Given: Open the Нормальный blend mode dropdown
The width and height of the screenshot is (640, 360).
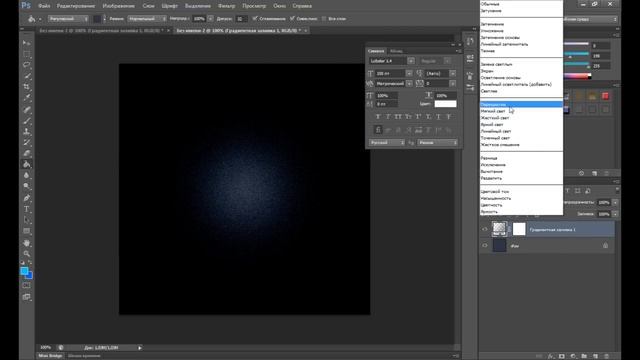Looking at the screenshot, I should pos(147,19).
